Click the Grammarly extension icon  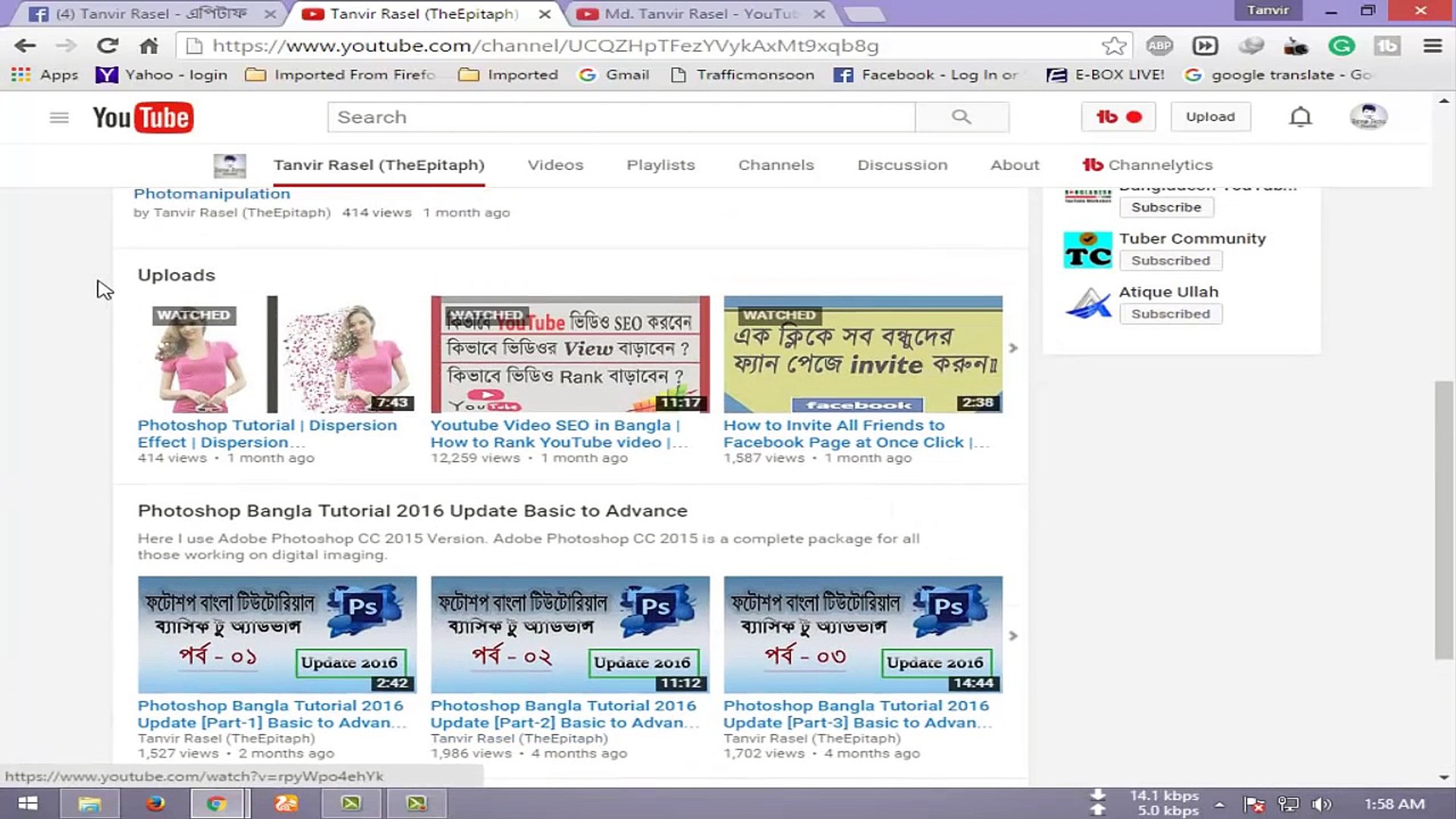tap(1341, 45)
